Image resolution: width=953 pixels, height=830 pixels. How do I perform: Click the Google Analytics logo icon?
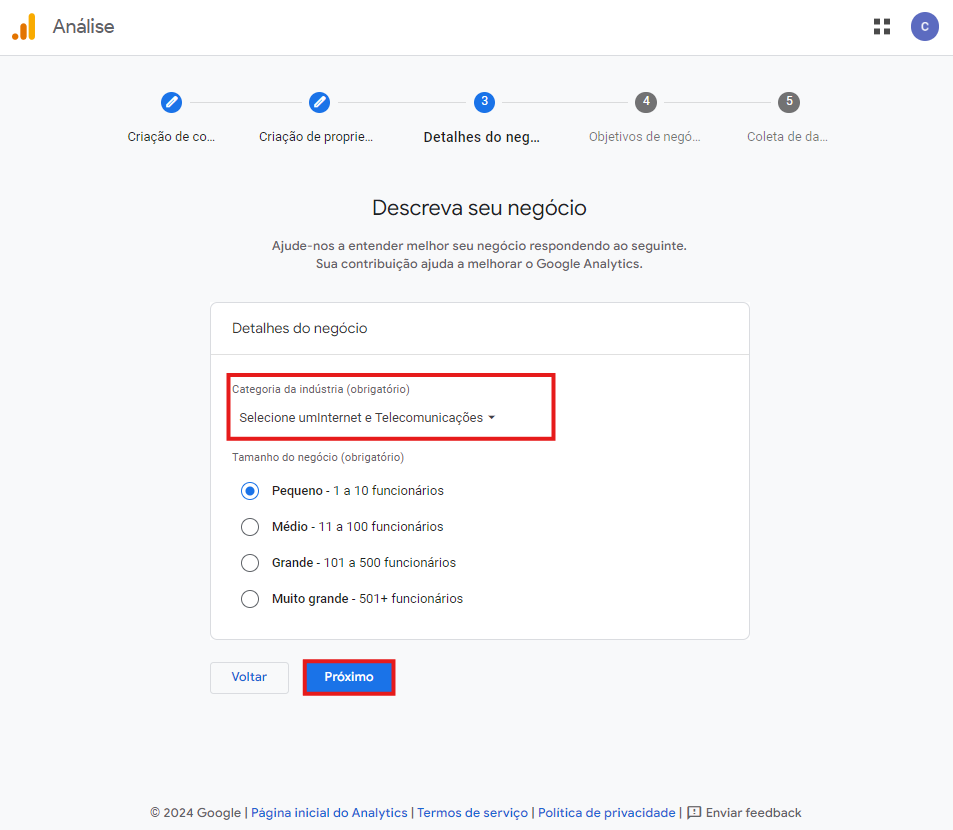[x=24, y=27]
